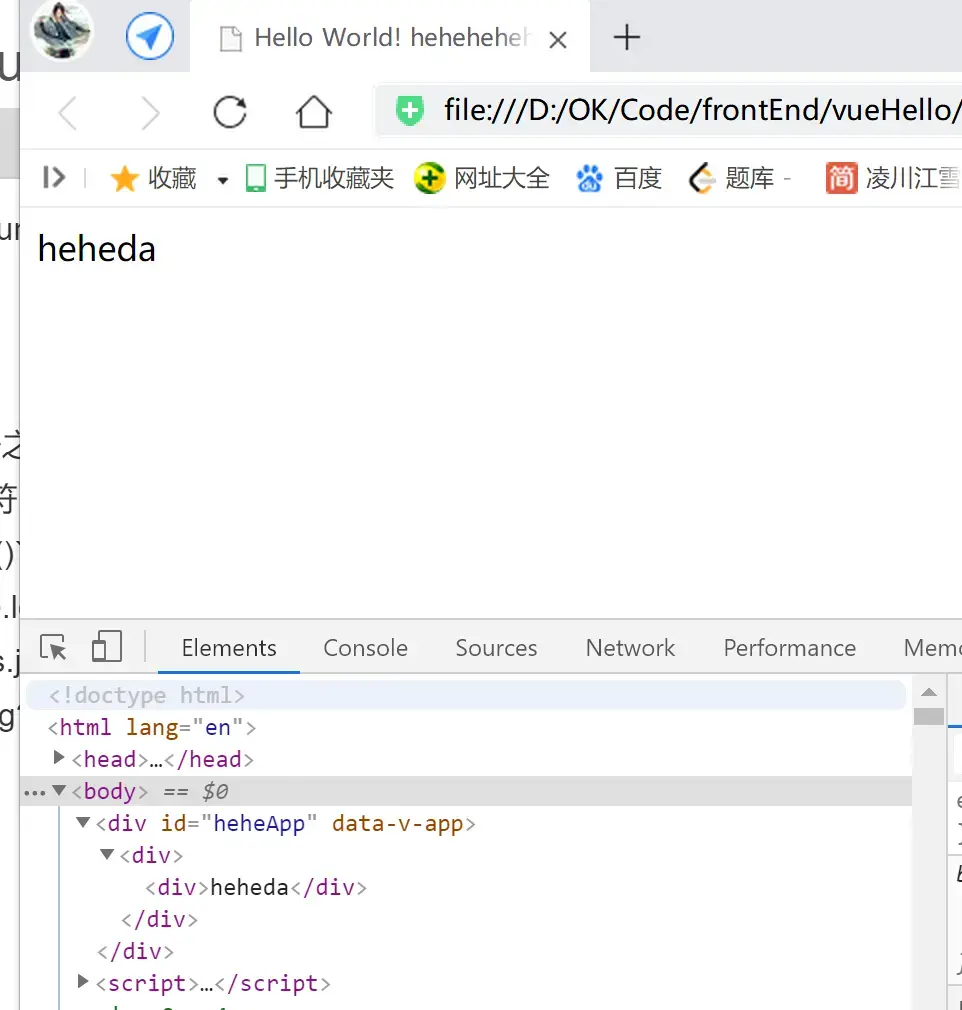Reload the current page

tap(230, 112)
